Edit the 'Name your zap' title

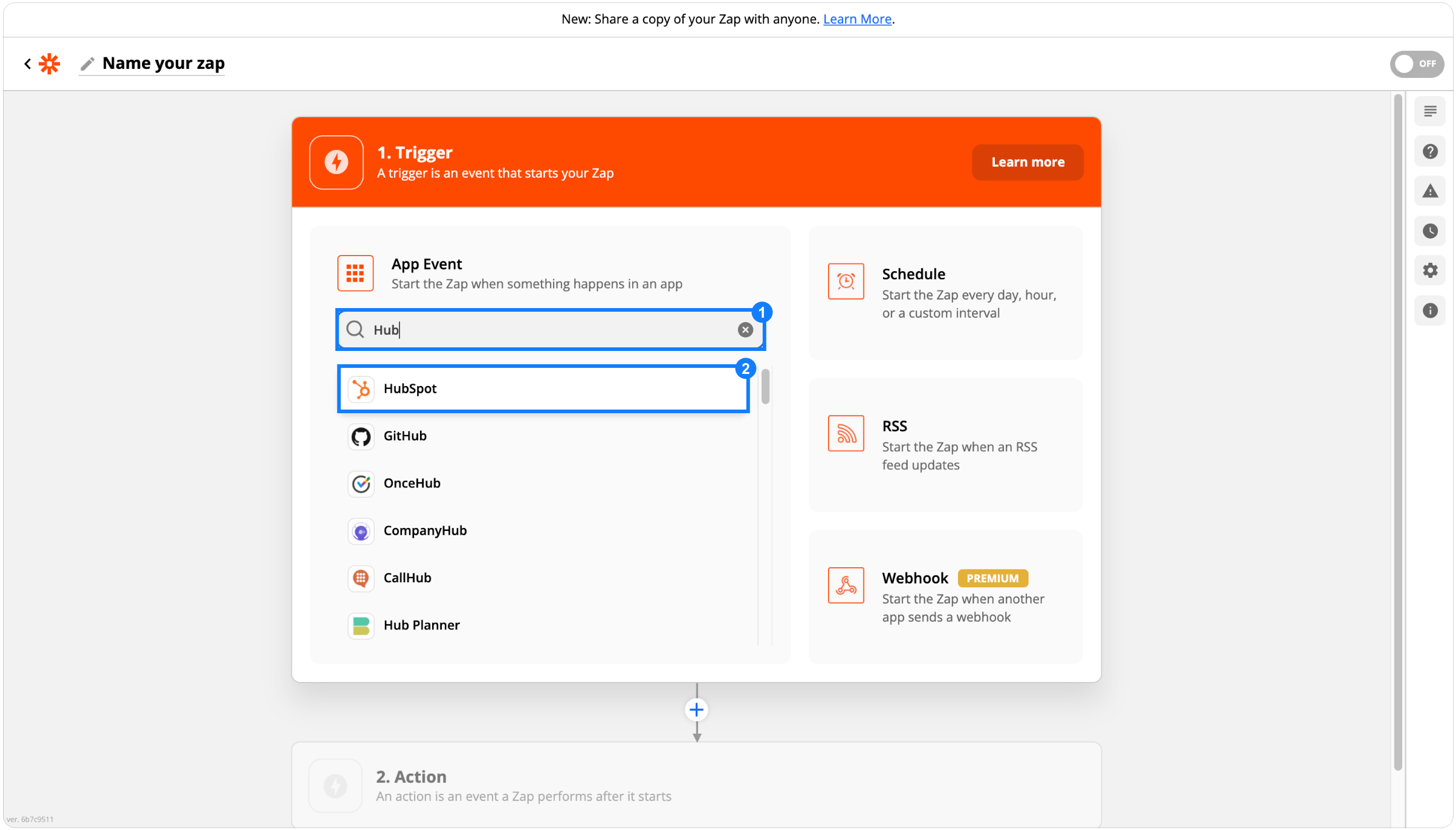(x=163, y=63)
